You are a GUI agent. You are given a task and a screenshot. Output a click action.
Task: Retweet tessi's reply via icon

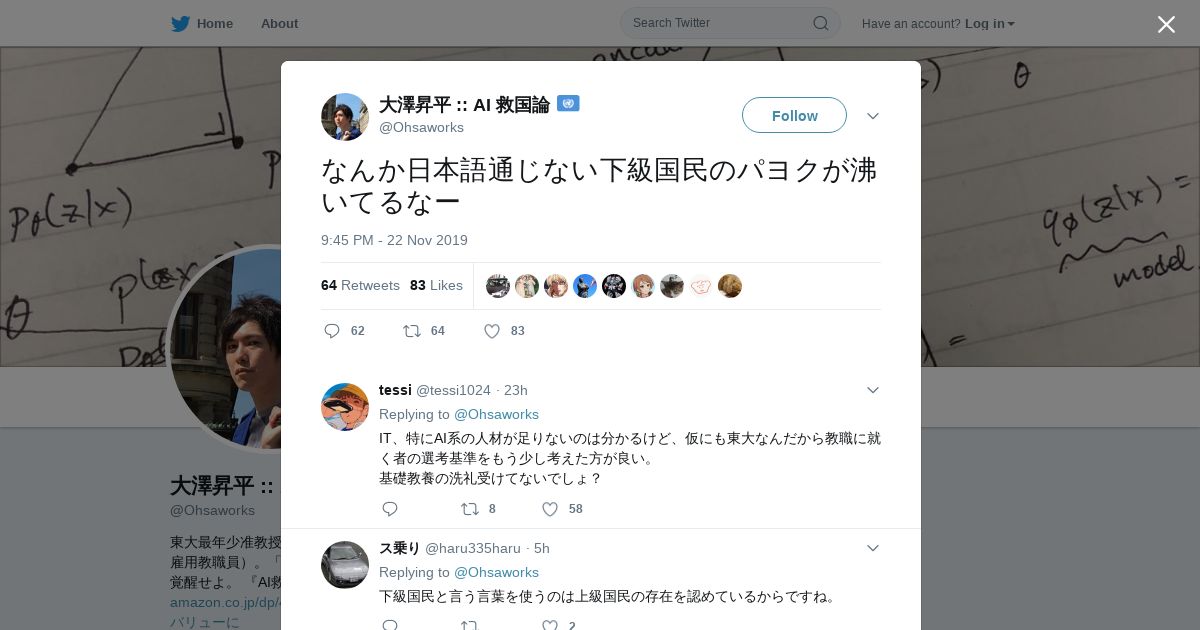(x=469, y=509)
